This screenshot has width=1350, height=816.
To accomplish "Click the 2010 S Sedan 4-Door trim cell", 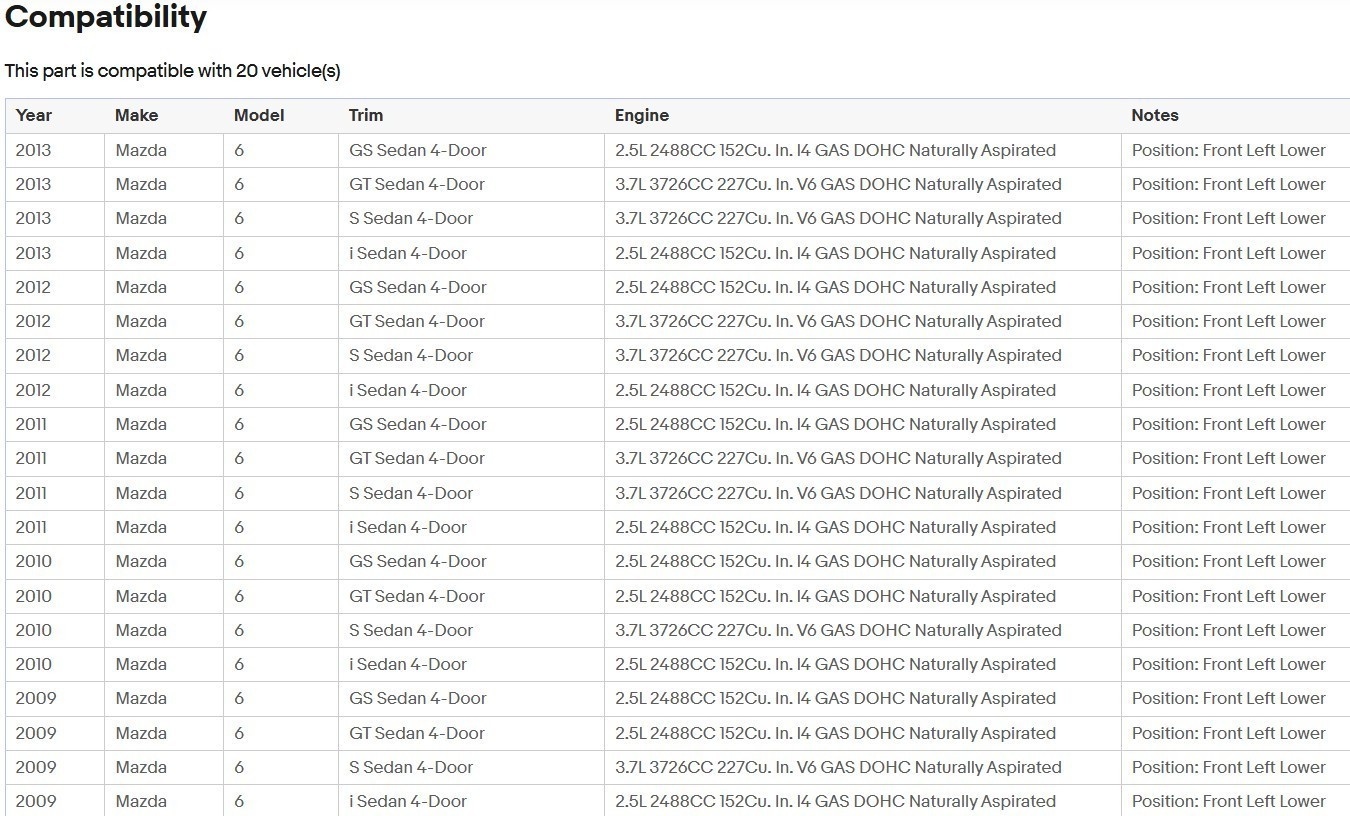I will (411, 630).
